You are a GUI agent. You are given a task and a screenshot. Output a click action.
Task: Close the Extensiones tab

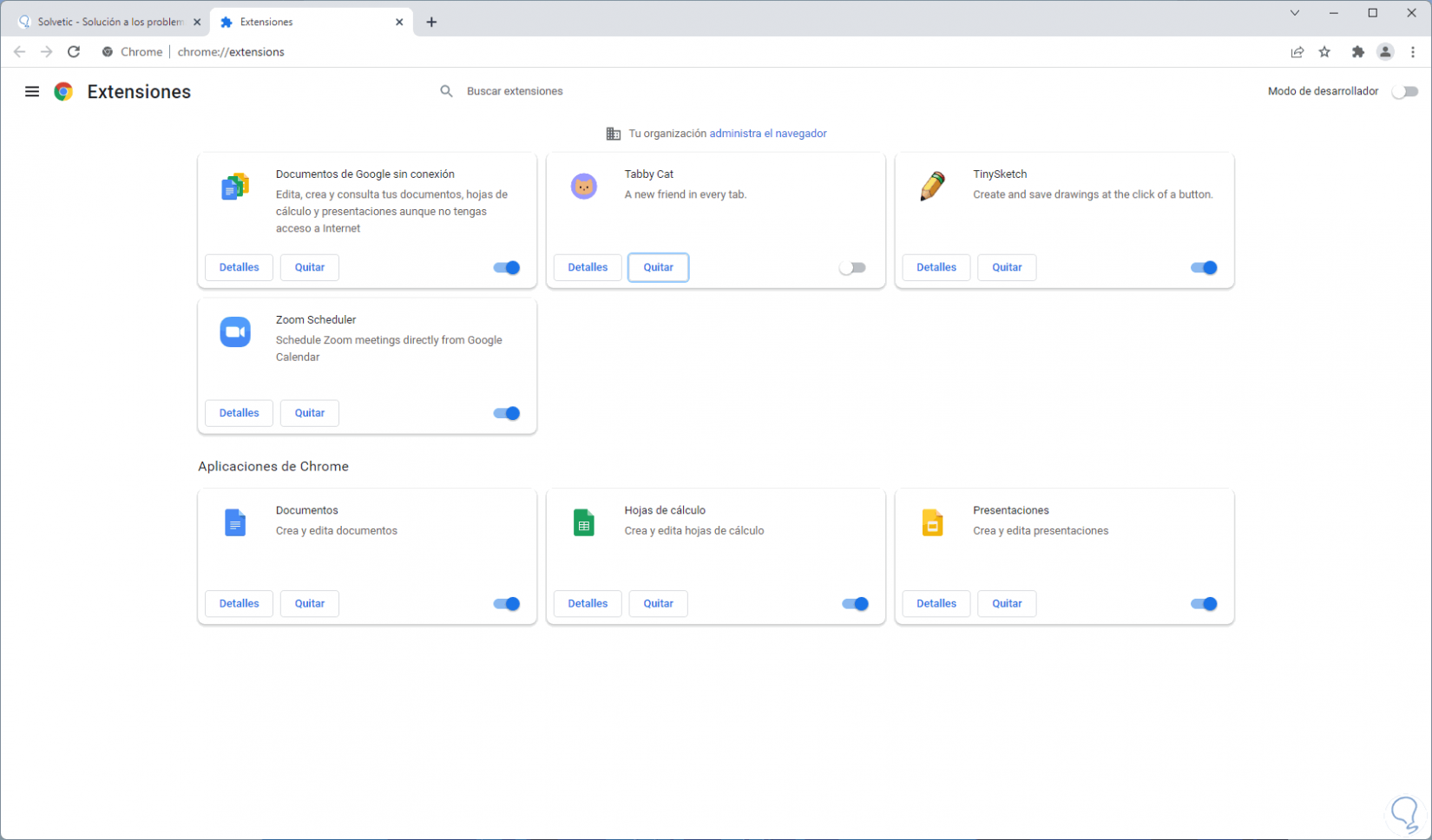coord(399,22)
